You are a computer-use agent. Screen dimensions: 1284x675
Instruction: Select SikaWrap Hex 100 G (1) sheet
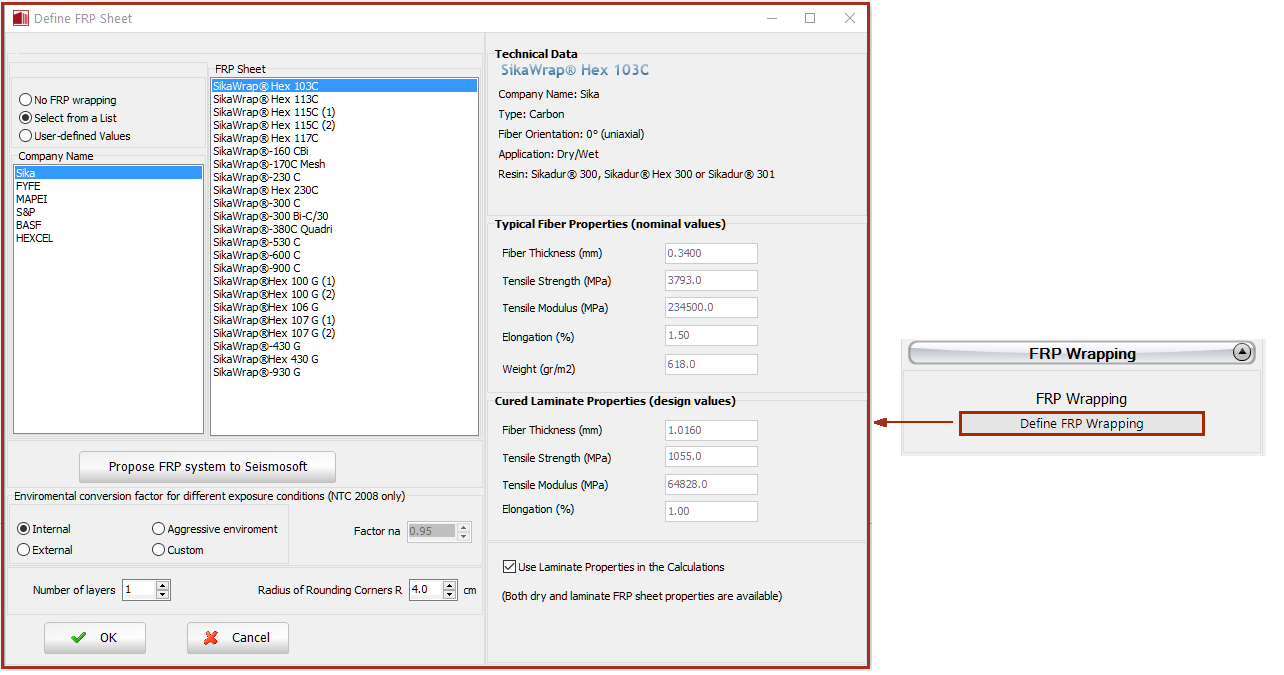[x=344, y=281]
